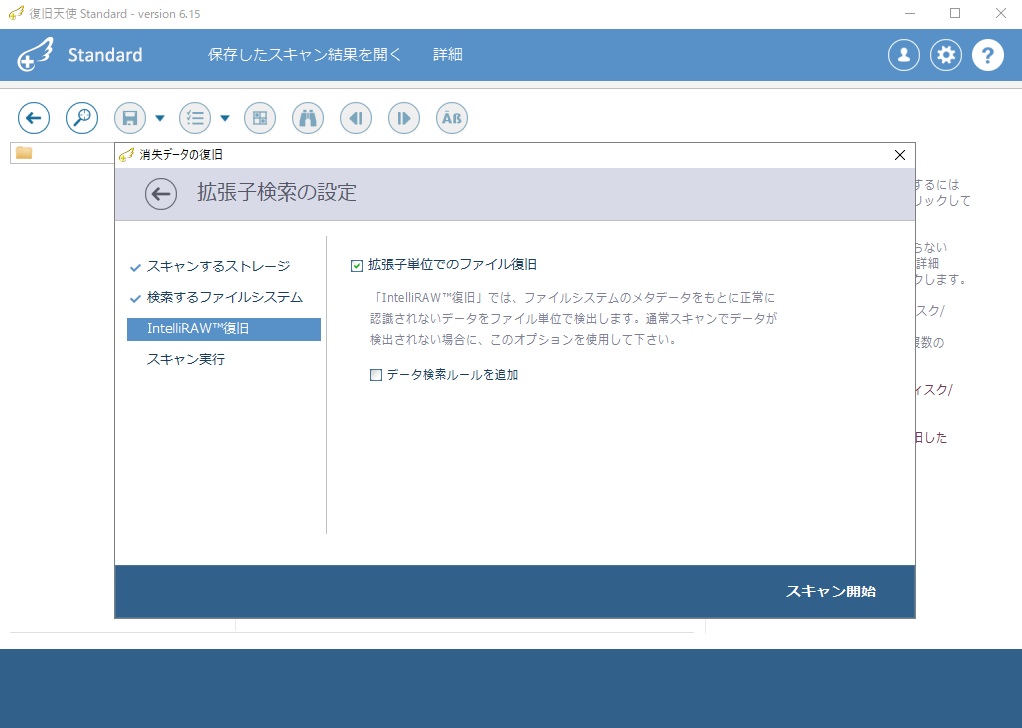This screenshot has width=1022, height=728.
Task: Maximize the 復旧天使 window
Action: tap(955, 13)
